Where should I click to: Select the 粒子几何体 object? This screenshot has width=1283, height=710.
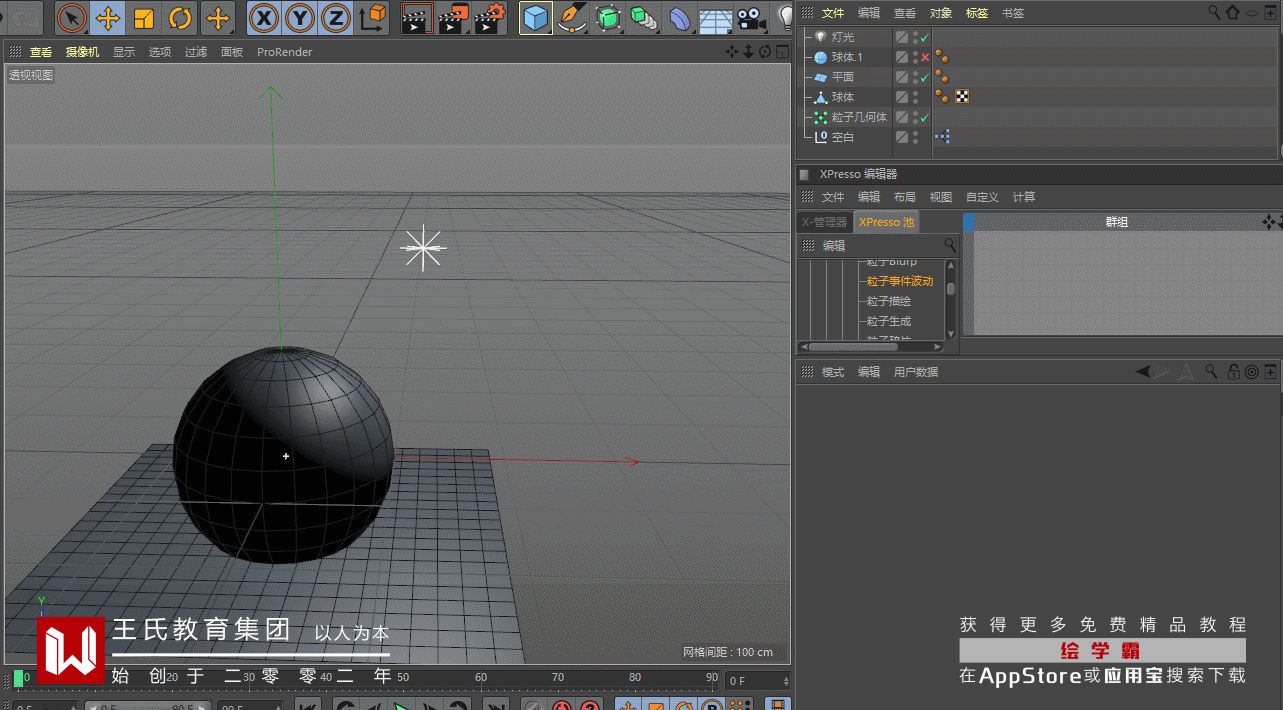[x=858, y=117]
